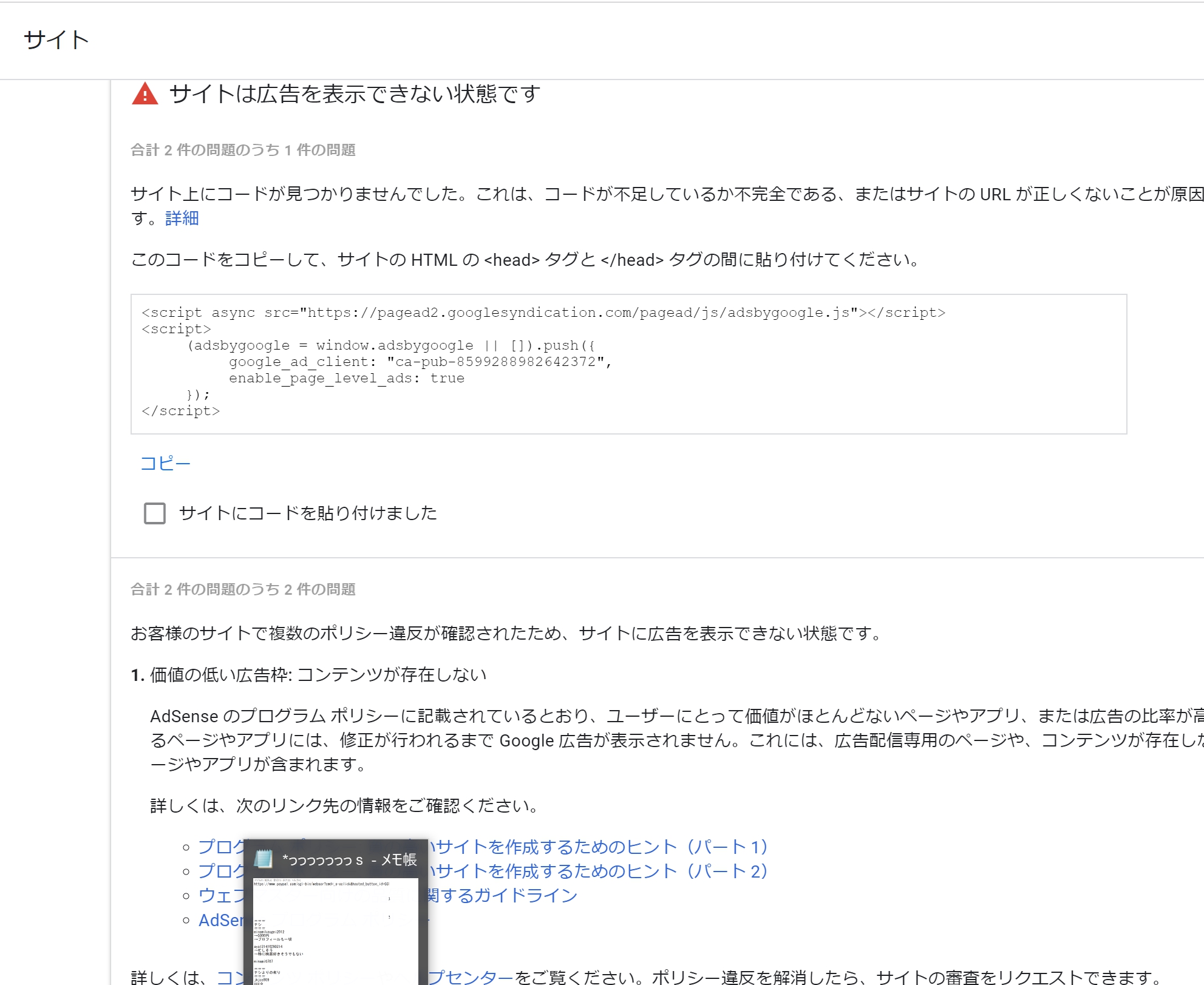Viewport: 1204px width, 985px height.
Task: Click the サイト page heading
Action: [56, 40]
